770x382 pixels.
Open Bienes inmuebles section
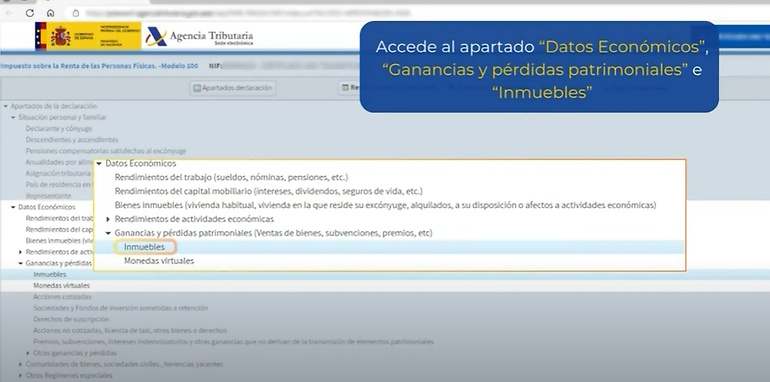[x=385, y=205]
